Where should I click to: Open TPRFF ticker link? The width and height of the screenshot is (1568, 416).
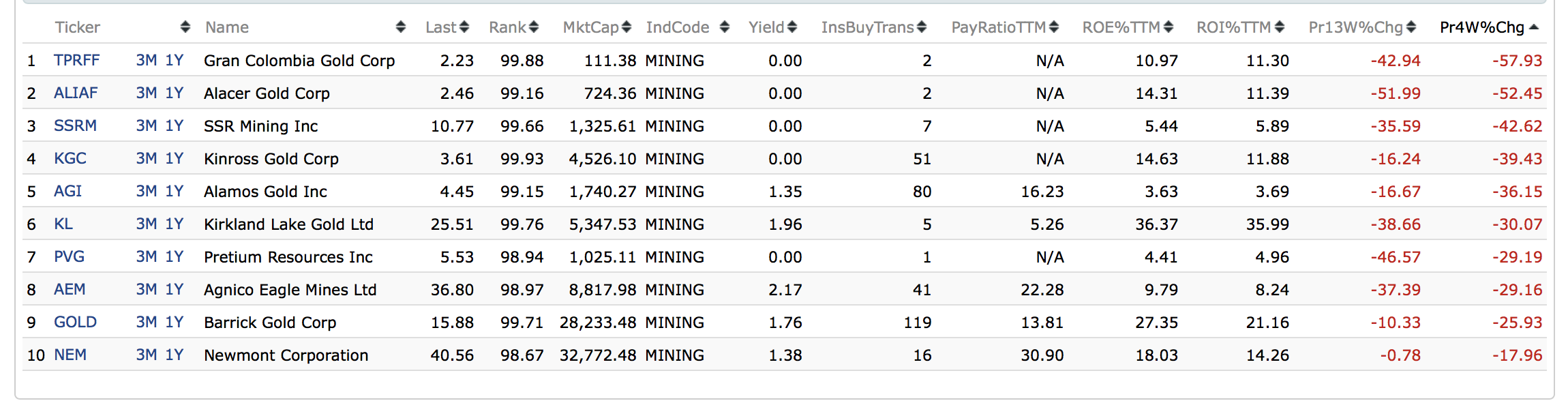click(x=77, y=61)
